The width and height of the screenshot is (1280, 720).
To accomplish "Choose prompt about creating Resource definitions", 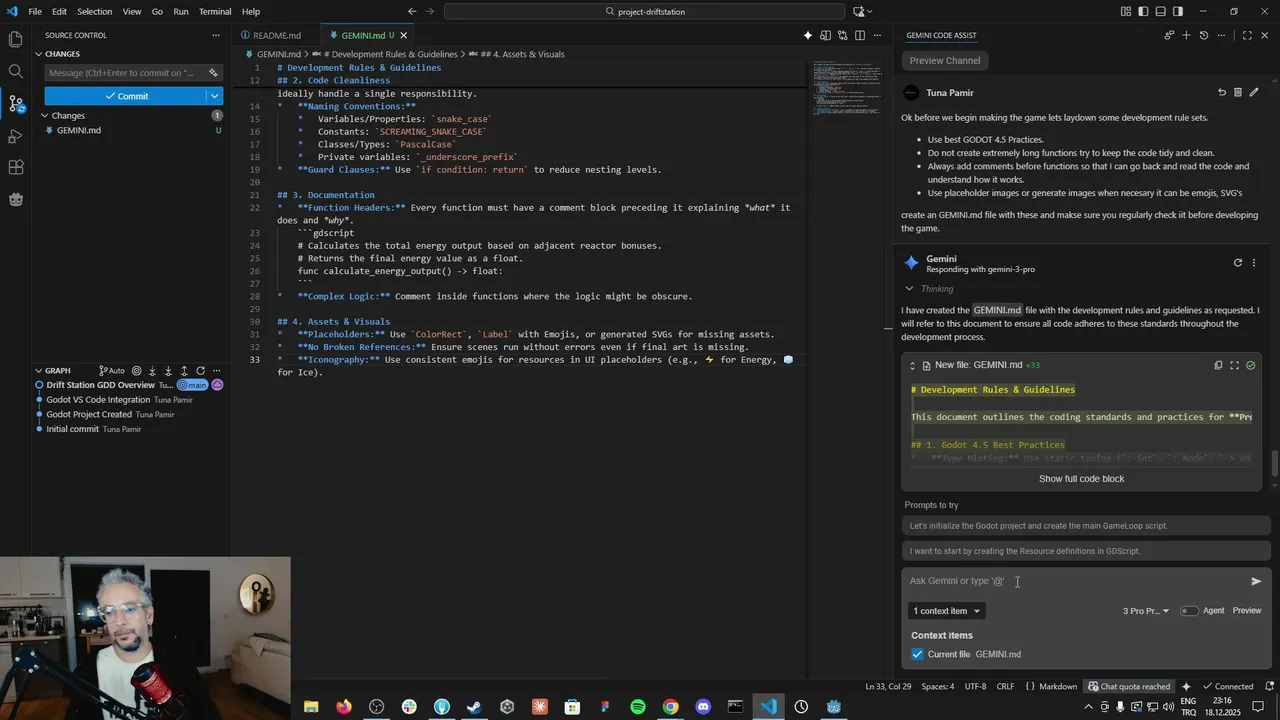I will tap(1086, 551).
